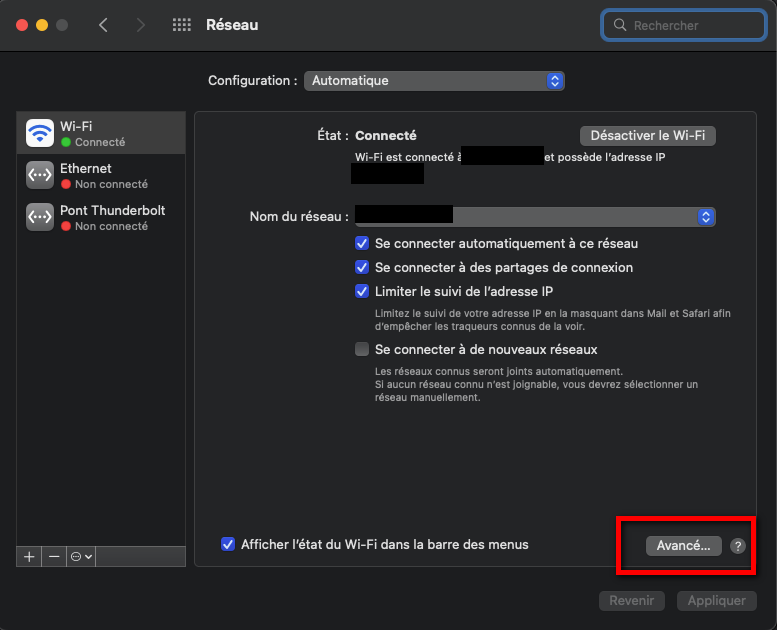Disable Limiter le suivi de l'adresse IP
The image size is (777, 630).
coord(362,292)
